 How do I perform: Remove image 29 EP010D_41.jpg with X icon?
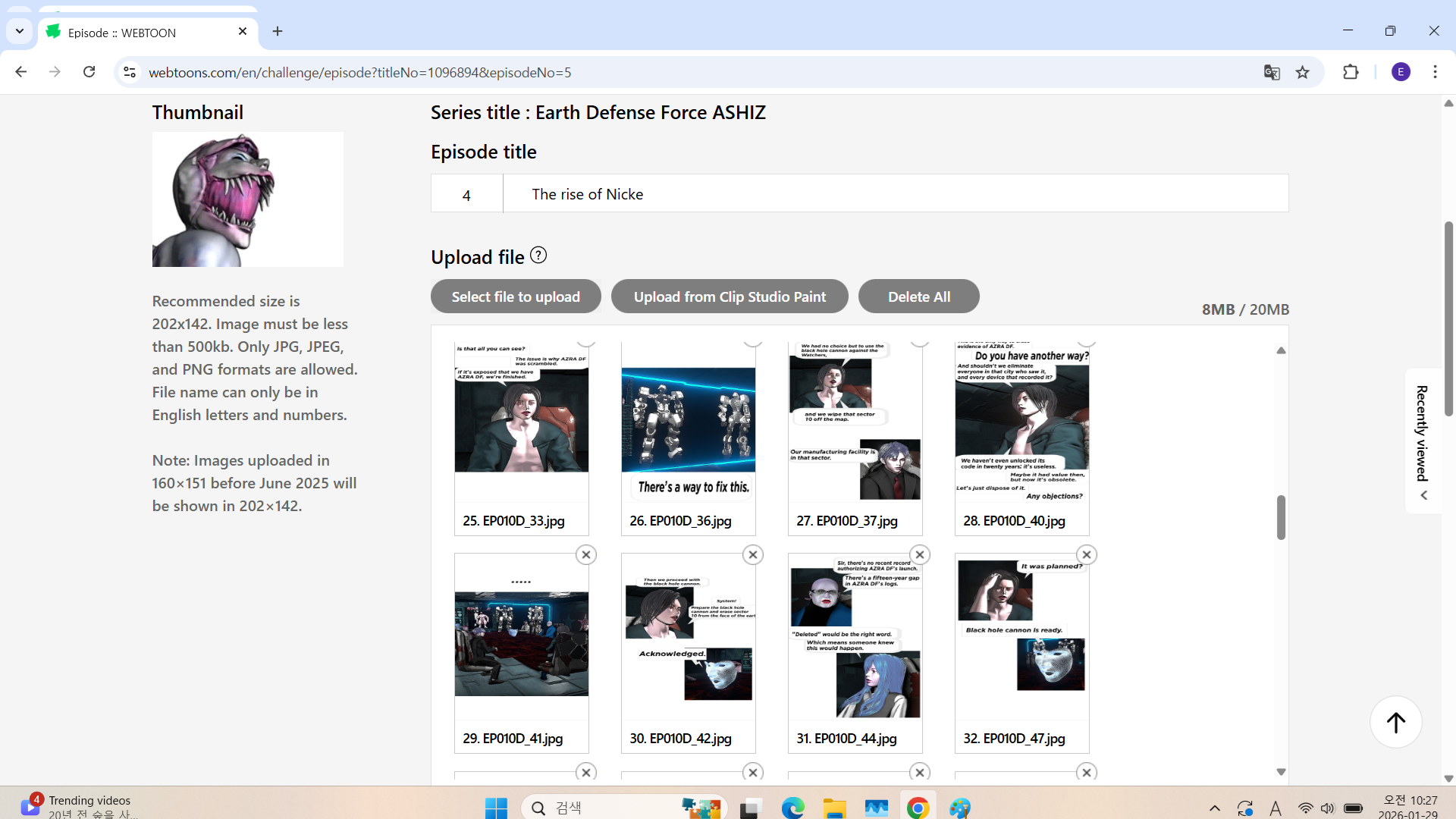click(x=585, y=555)
